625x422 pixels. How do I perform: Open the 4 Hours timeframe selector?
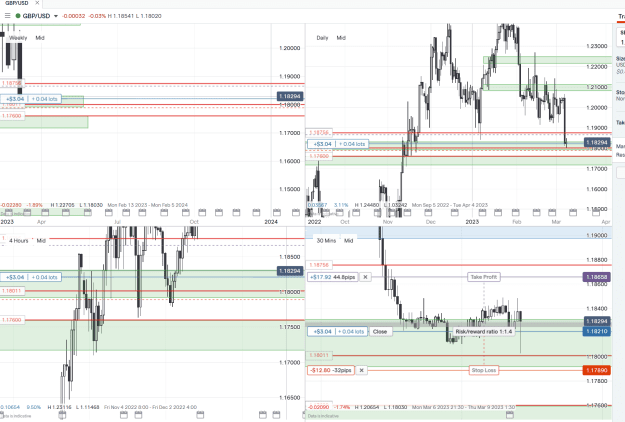coord(19,241)
